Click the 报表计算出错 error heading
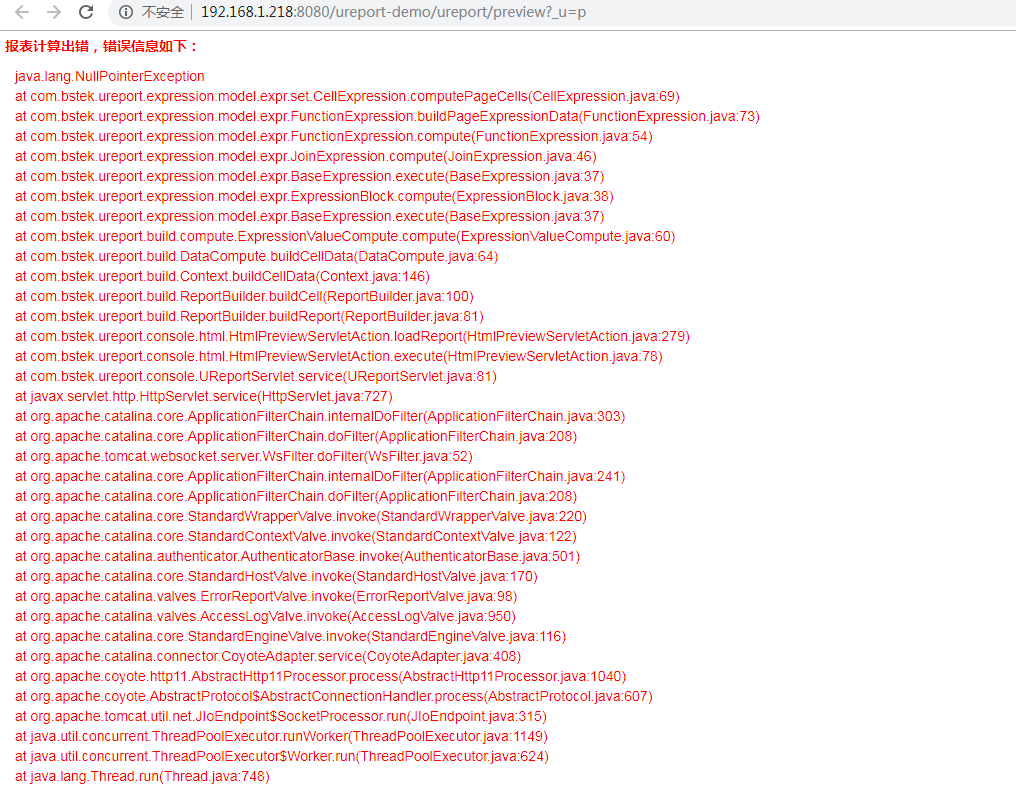This screenshot has height=792, width=1016. point(107,45)
